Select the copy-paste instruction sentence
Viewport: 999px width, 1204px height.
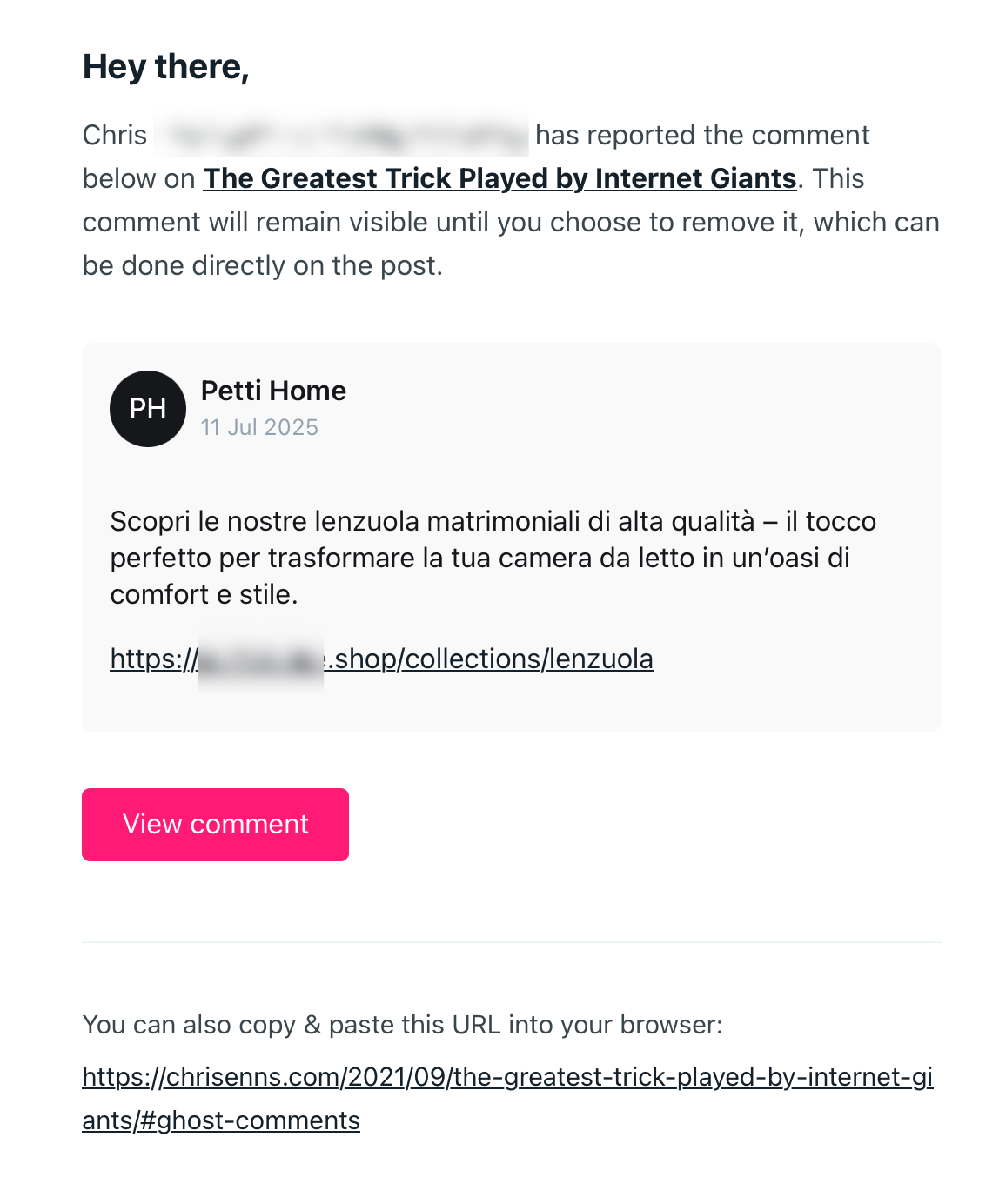[403, 1024]
